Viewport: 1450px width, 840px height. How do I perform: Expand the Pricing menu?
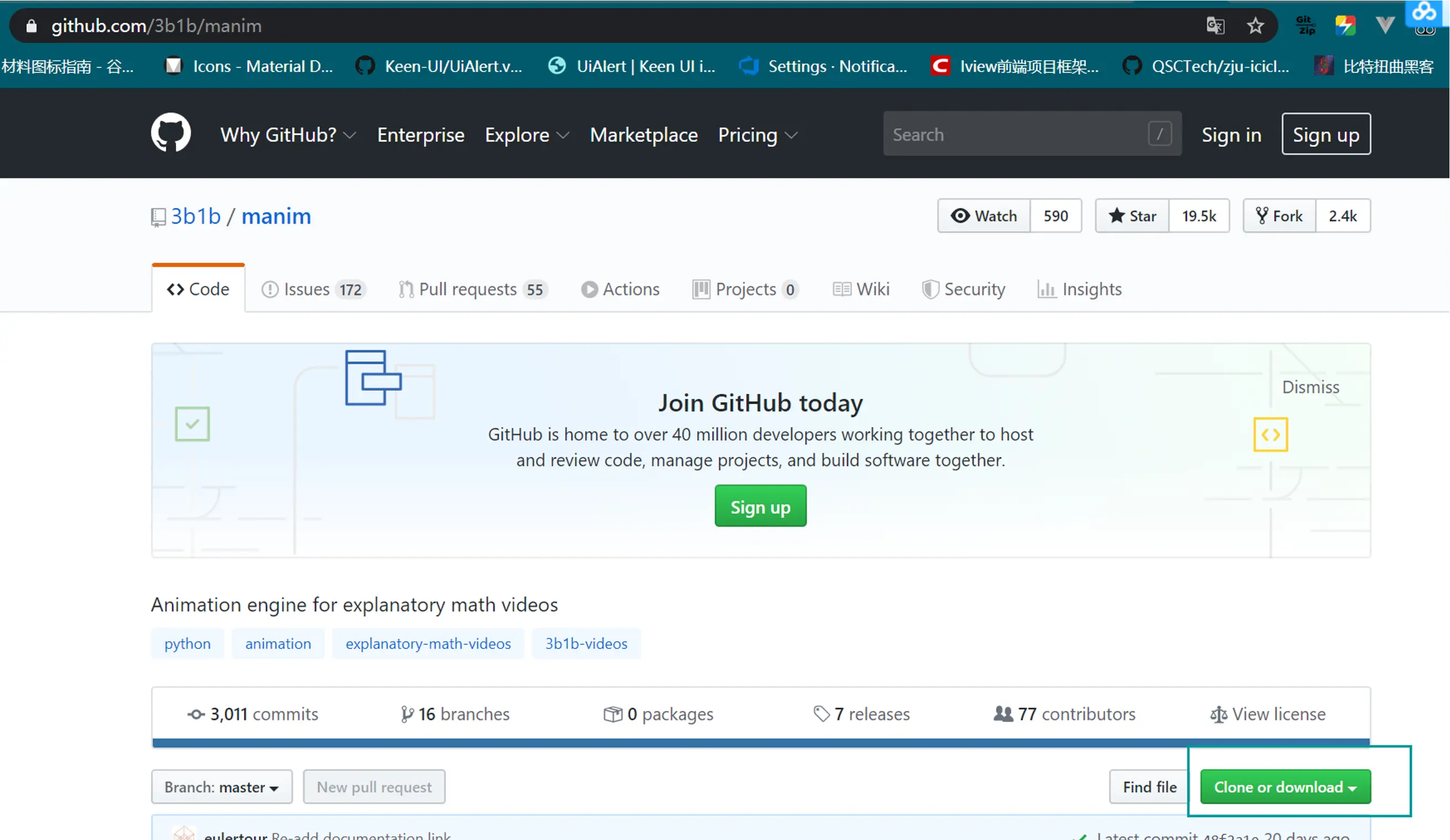[x=758, y=135]
